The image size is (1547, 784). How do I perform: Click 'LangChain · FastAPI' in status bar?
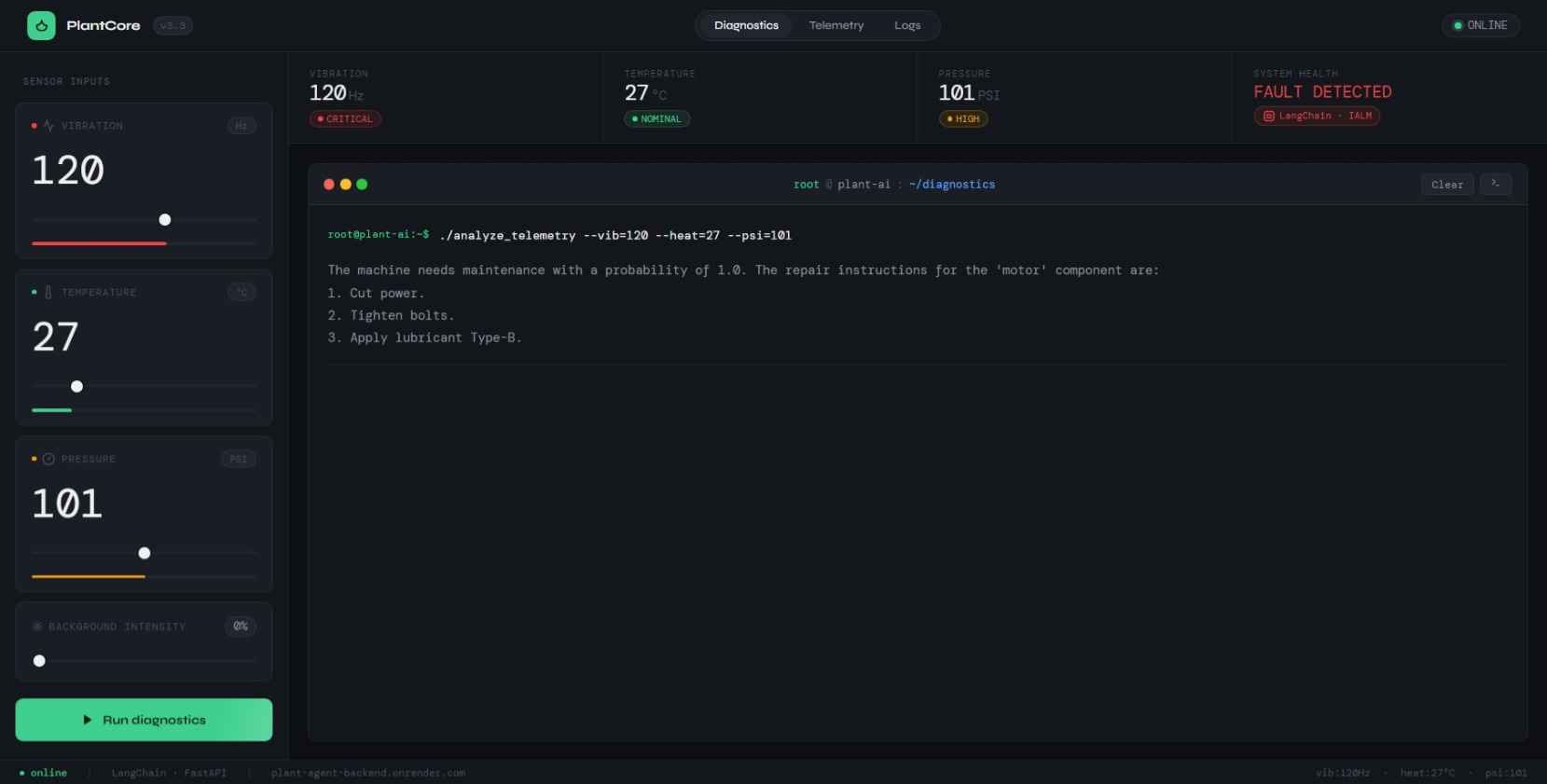[169, 773]
